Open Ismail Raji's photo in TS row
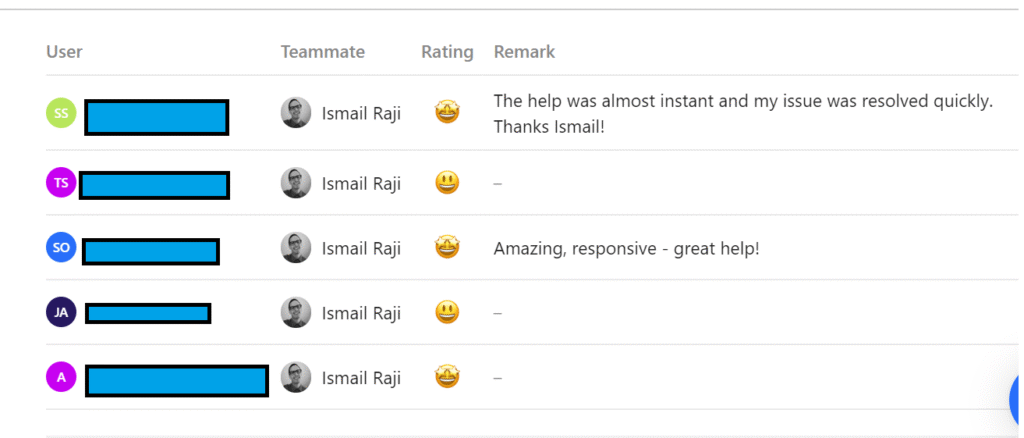Viewport: 1024px width, 438px height. coord(296,183)
